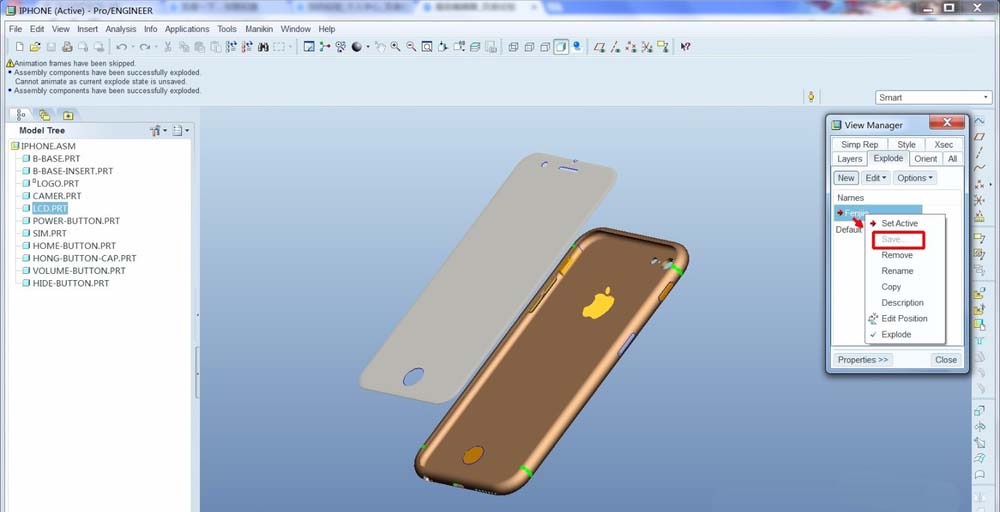Open the shading sphere dropdown arrow

(367, 47)
